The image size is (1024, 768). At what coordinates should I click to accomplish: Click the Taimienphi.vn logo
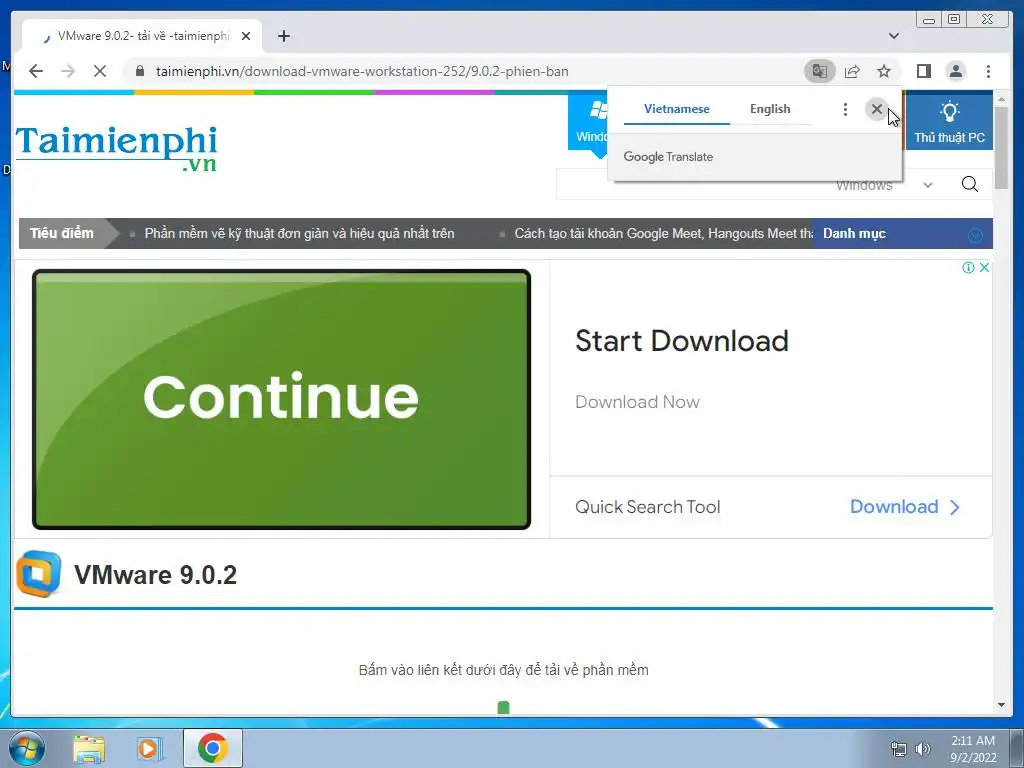pos(116,148)
